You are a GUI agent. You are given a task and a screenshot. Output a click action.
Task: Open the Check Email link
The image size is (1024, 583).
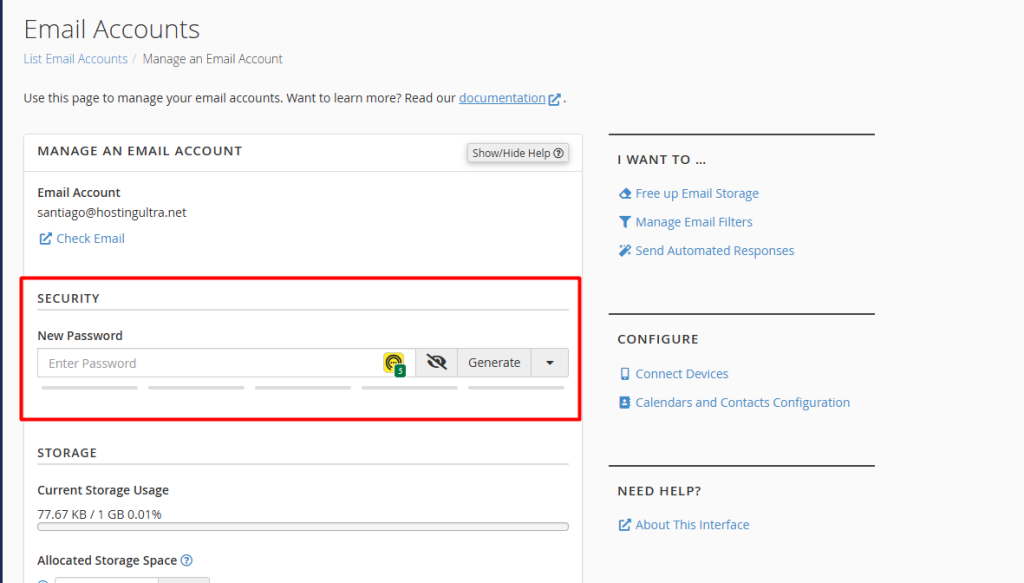coord(90,239)
